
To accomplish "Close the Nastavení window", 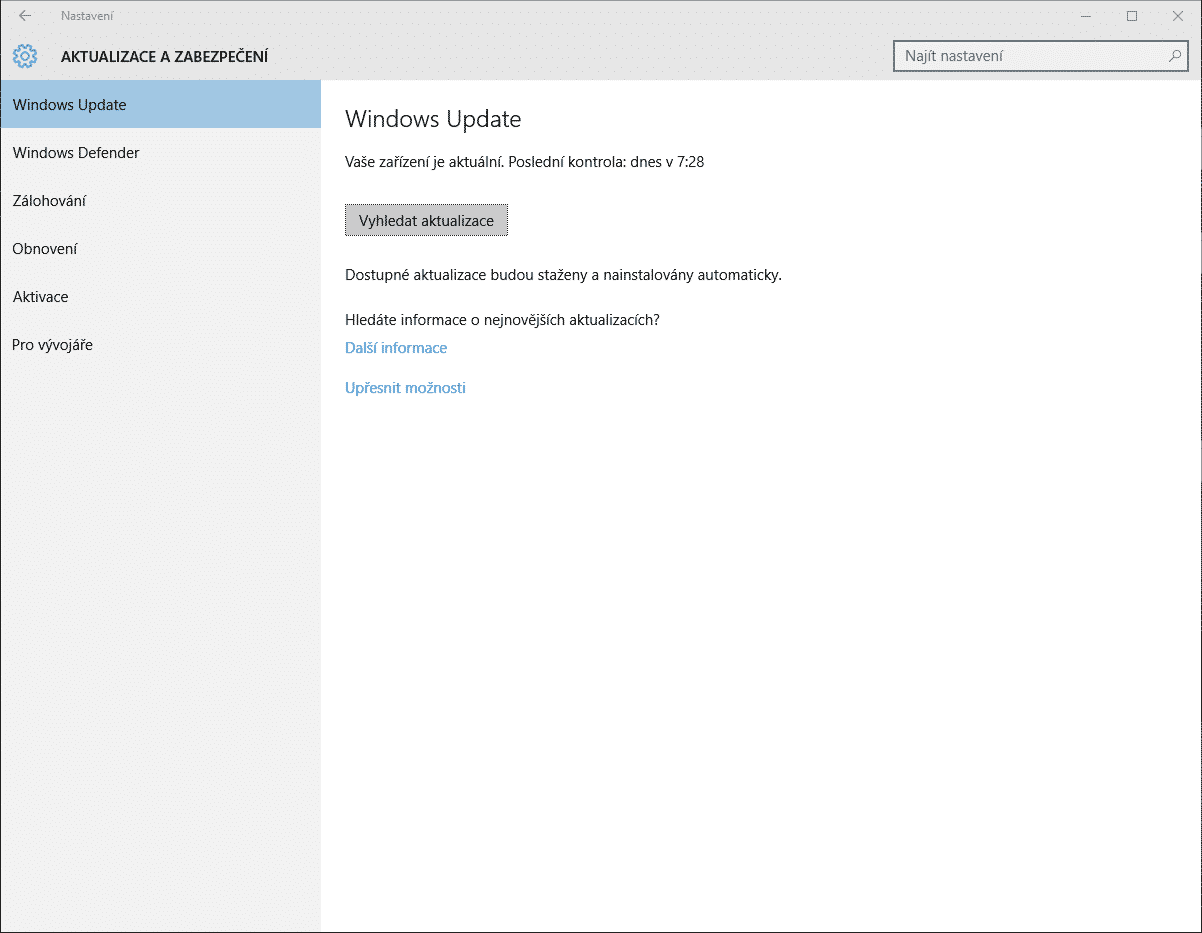I will click(1178, 16).
